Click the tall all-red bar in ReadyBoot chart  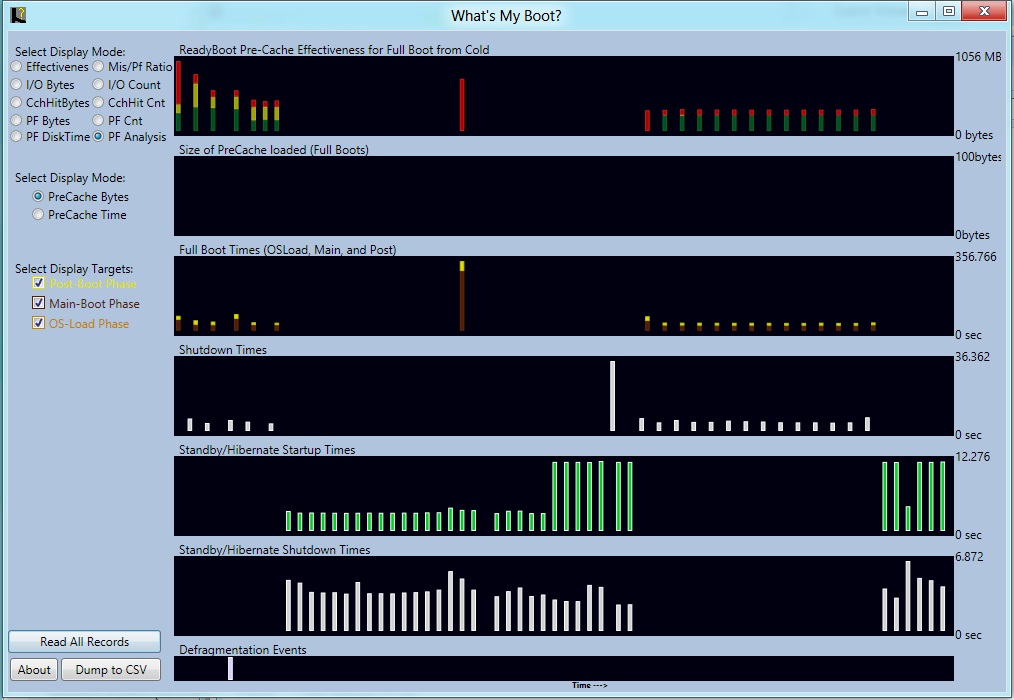click(x=462, y=105)
